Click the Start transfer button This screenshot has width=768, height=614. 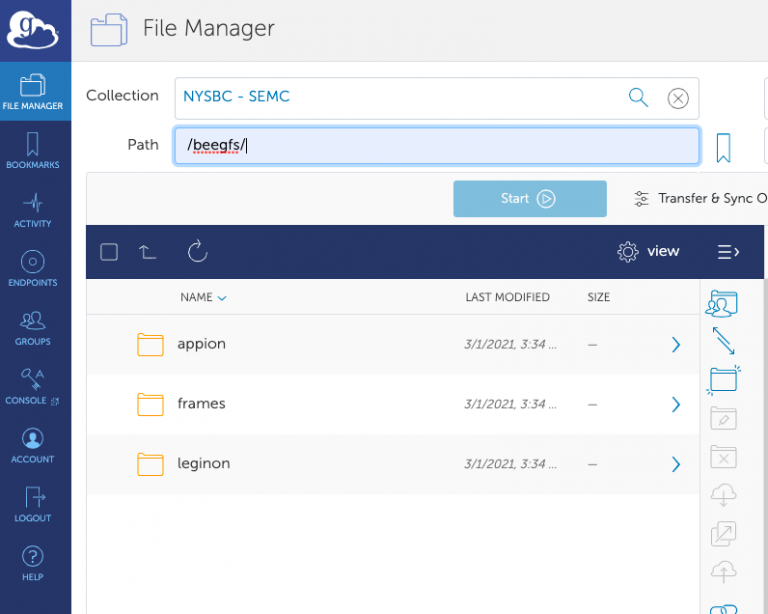coord(529,199)
